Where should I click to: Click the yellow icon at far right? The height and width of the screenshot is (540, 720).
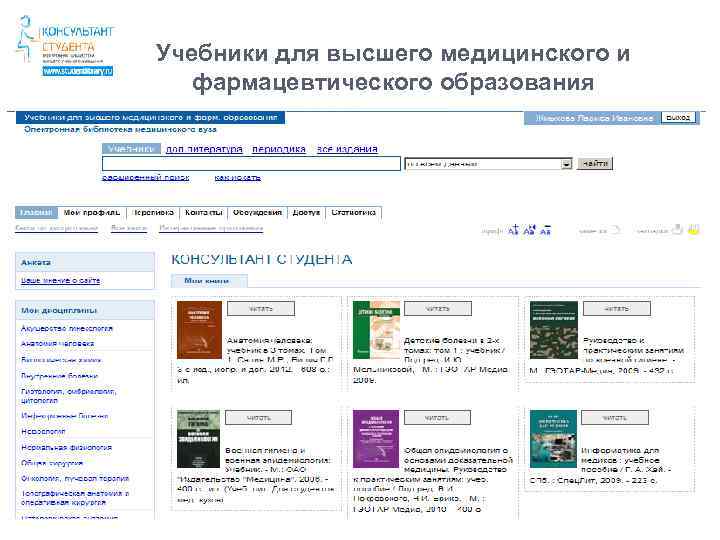coord(693,230)
